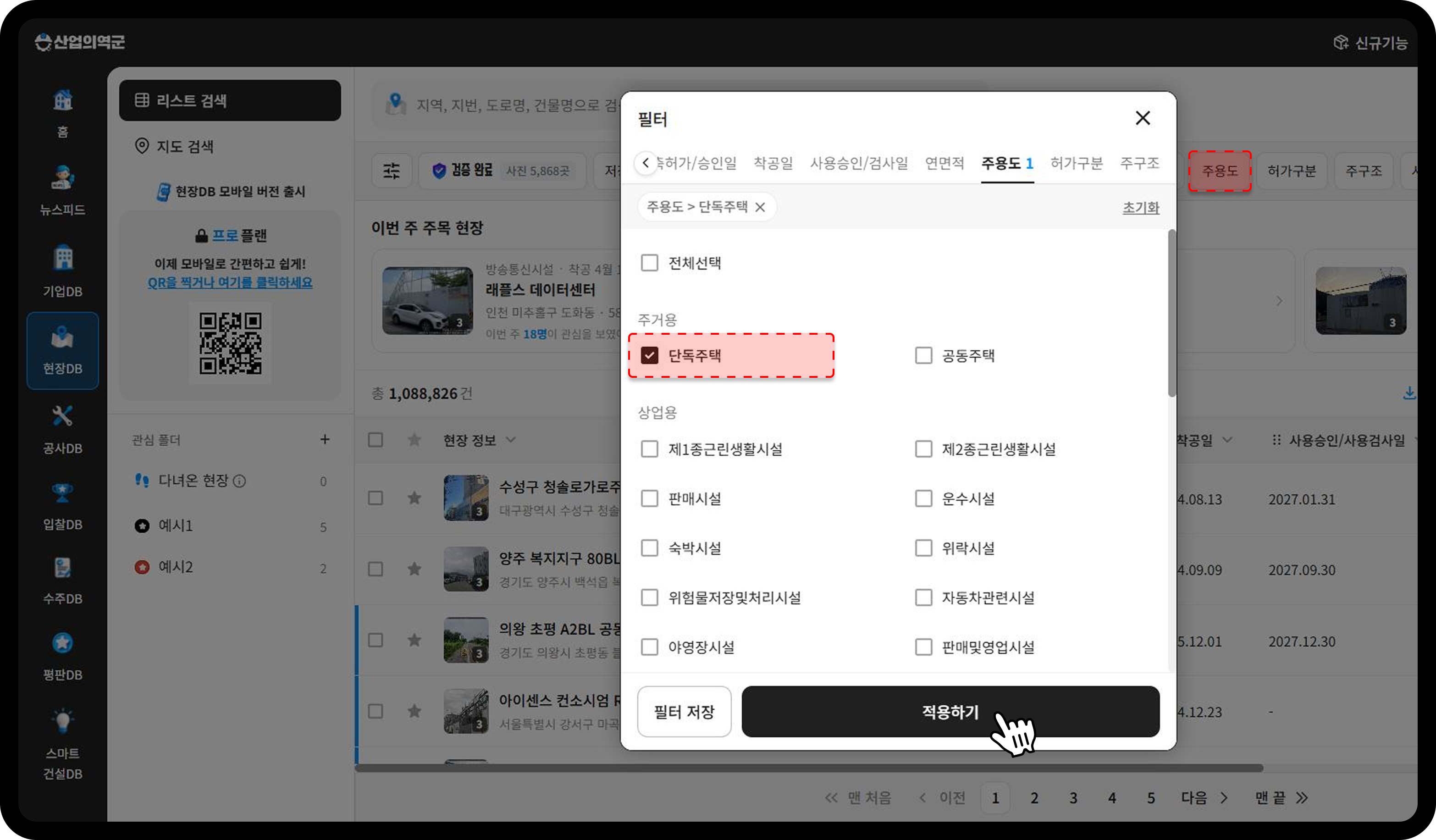Switch to 허가구분 tab in filter dialog
Viewport: 1436px width, 840px height.
(x=1077, y=164)
